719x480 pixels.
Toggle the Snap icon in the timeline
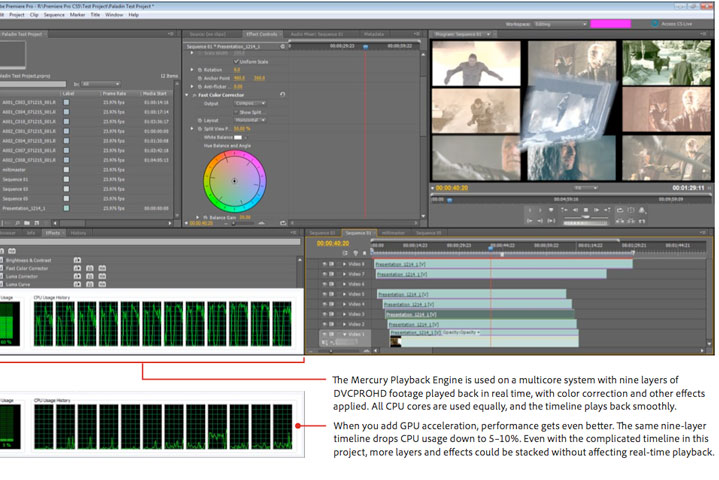[x=345, y=253]
